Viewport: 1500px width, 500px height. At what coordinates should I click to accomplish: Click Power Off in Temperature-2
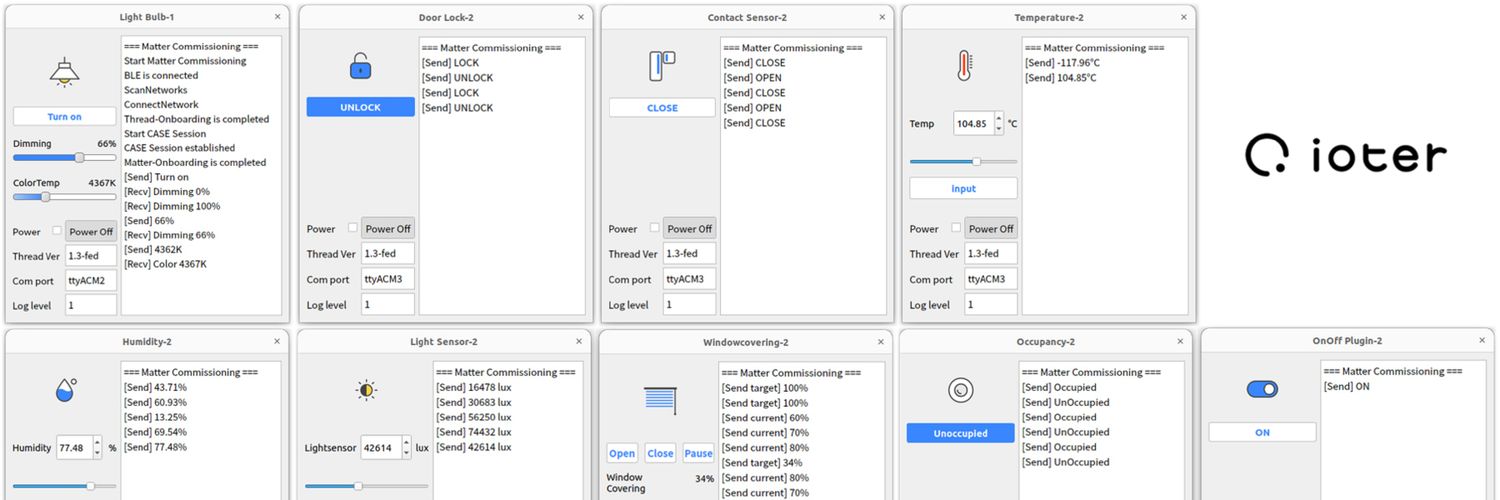[x=991, y=228]
